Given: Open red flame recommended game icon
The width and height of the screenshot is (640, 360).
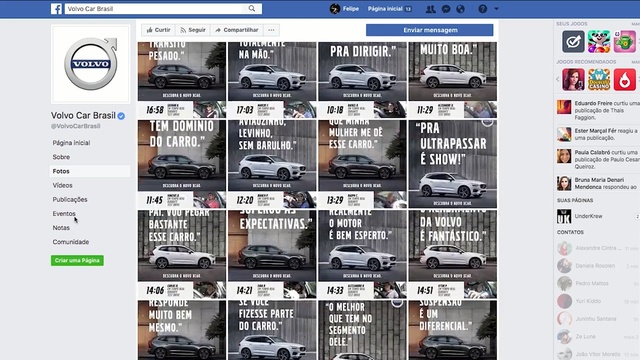Looking at the screenshot, I should pos(625,79).
